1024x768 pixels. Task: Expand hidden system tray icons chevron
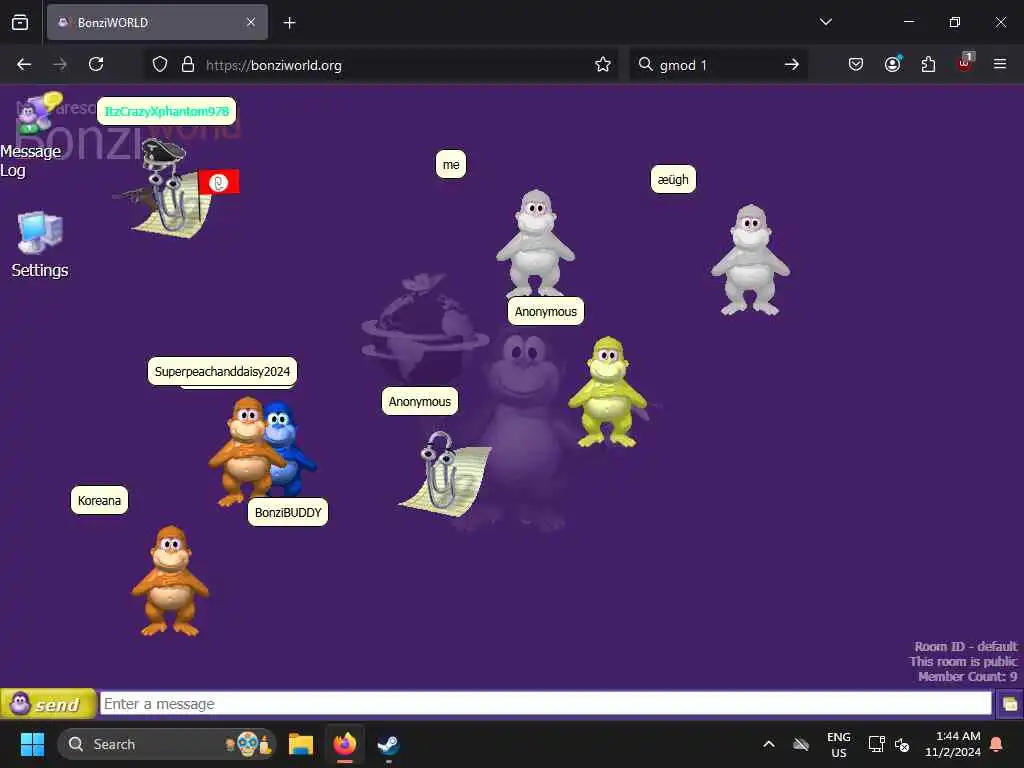click(x=769, y=744)
